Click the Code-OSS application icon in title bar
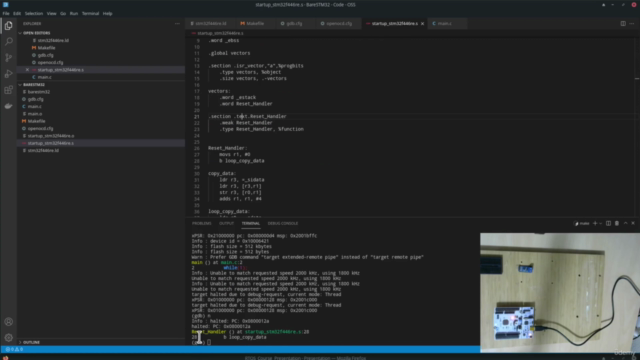 [x=6, y=4]
